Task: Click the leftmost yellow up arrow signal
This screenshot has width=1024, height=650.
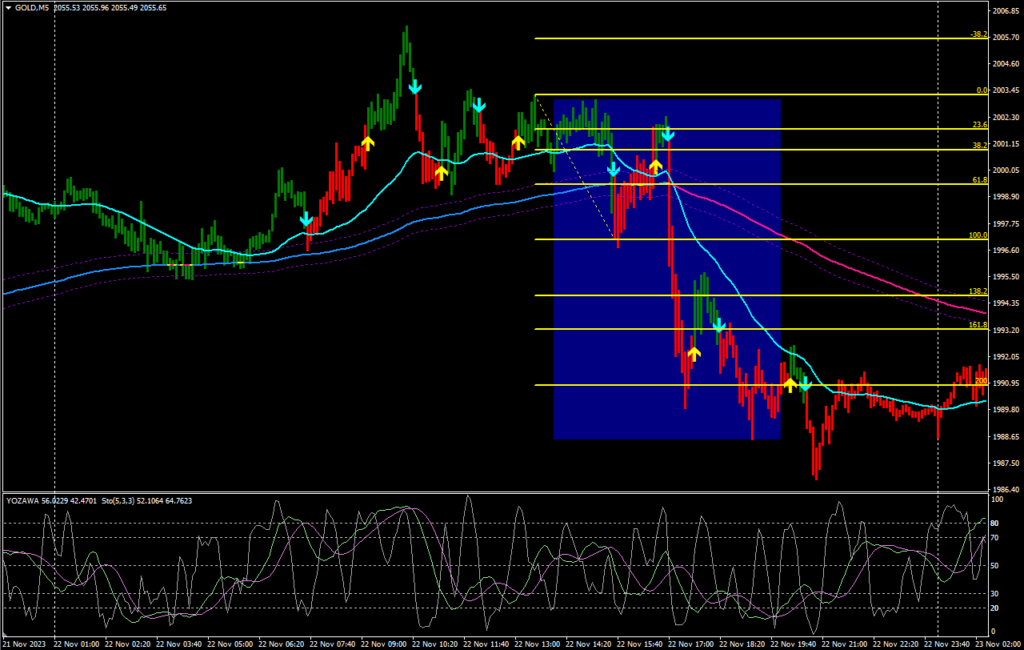Action: click(367, 142)
